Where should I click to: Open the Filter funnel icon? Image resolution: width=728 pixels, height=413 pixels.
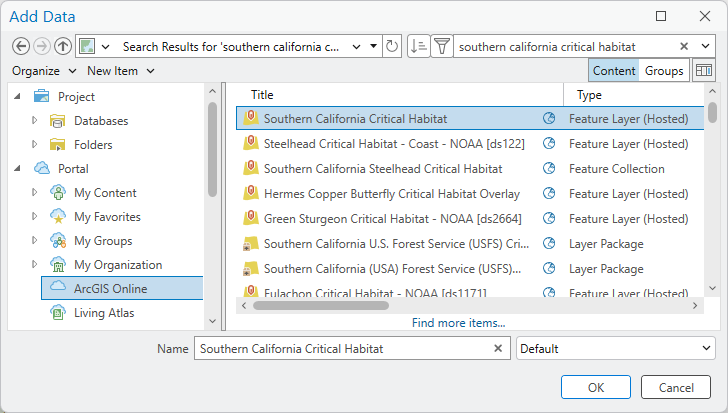point(442,46)
